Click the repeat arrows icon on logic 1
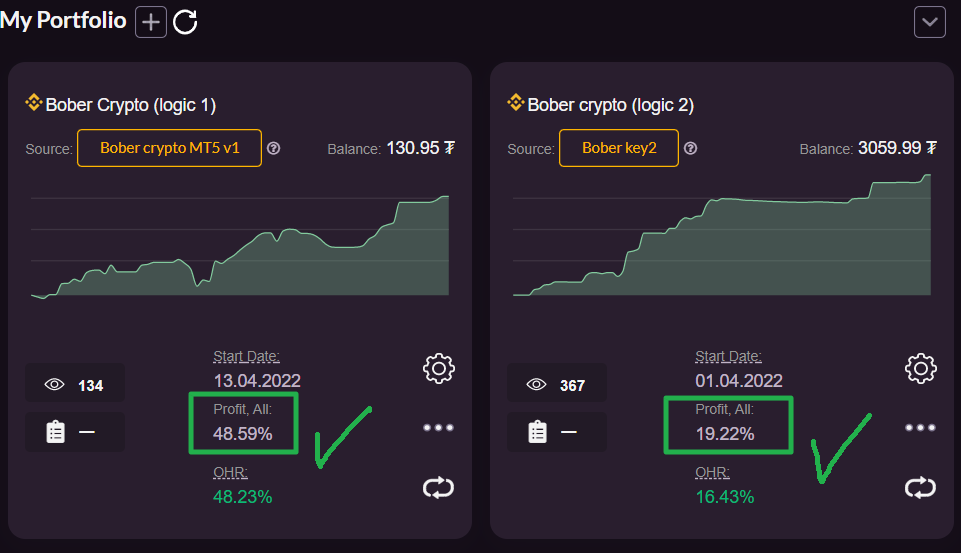This screenshot has height=553, width=961. click(439, 487)
